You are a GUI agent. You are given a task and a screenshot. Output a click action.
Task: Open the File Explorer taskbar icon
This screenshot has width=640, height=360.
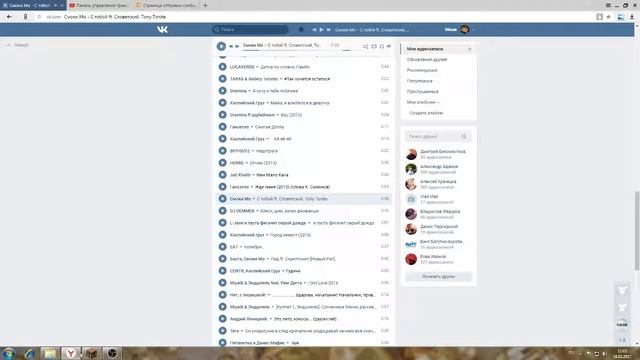pyautogui.click(x=50, y=353)
